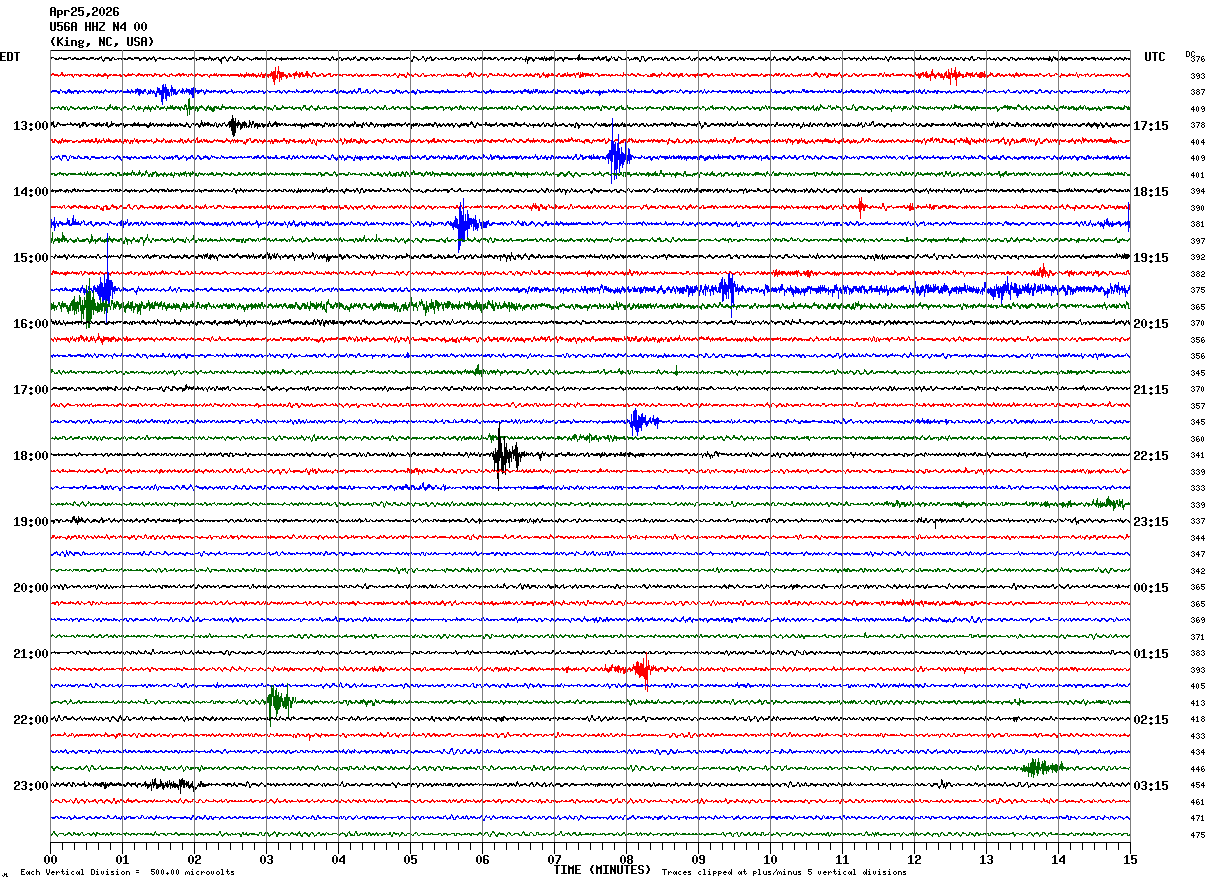Click the UTC timezone header
This screenshot has height=886, width=1210.
click(x=1155, y=57)
